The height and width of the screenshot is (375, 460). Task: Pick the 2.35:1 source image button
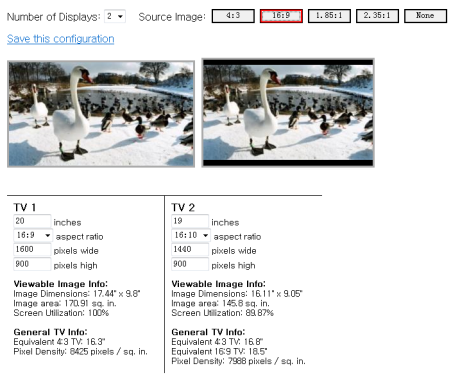[x=377, y=16]
